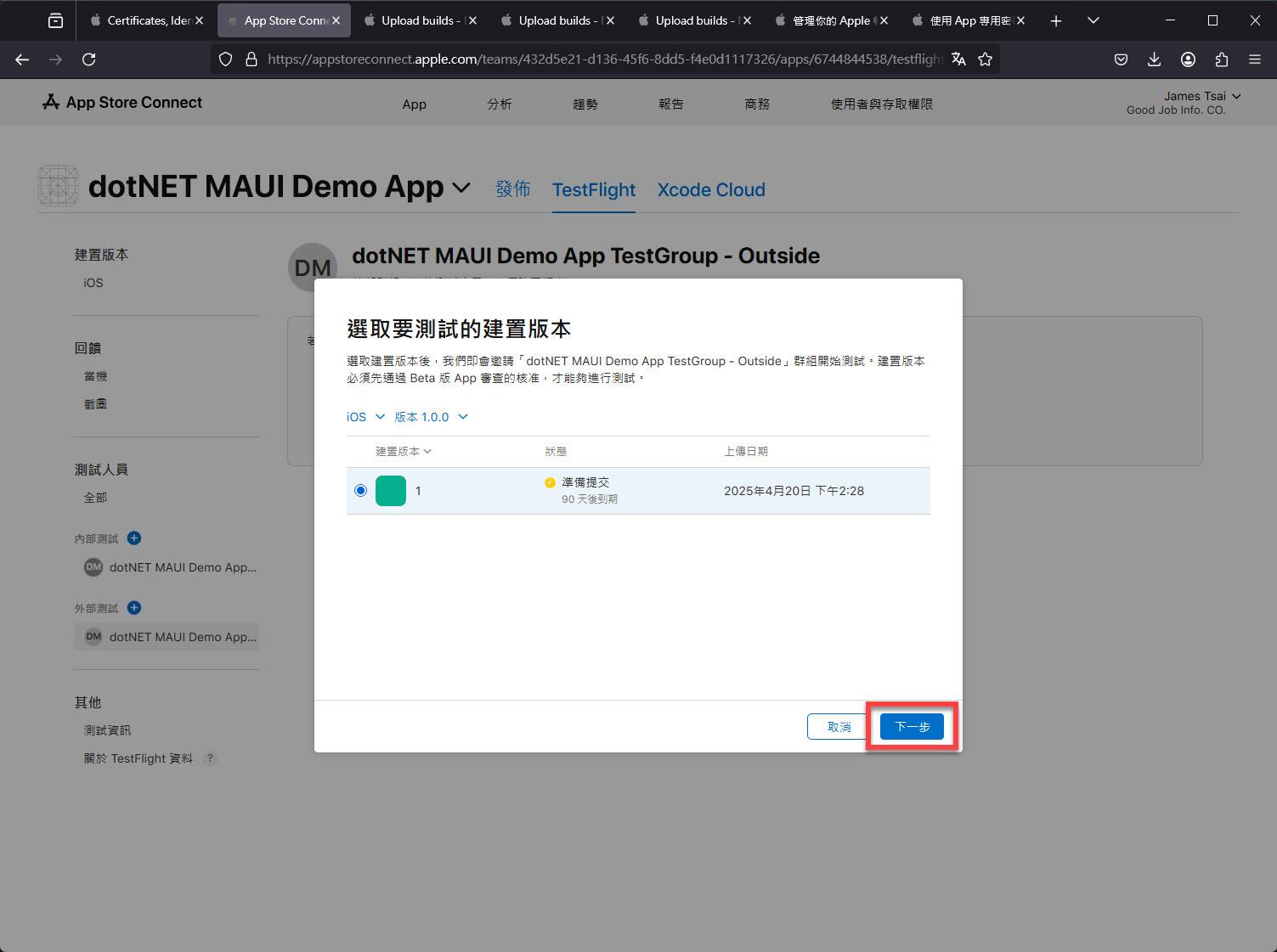Show the list of all browser tabs

coord(1093,20)
